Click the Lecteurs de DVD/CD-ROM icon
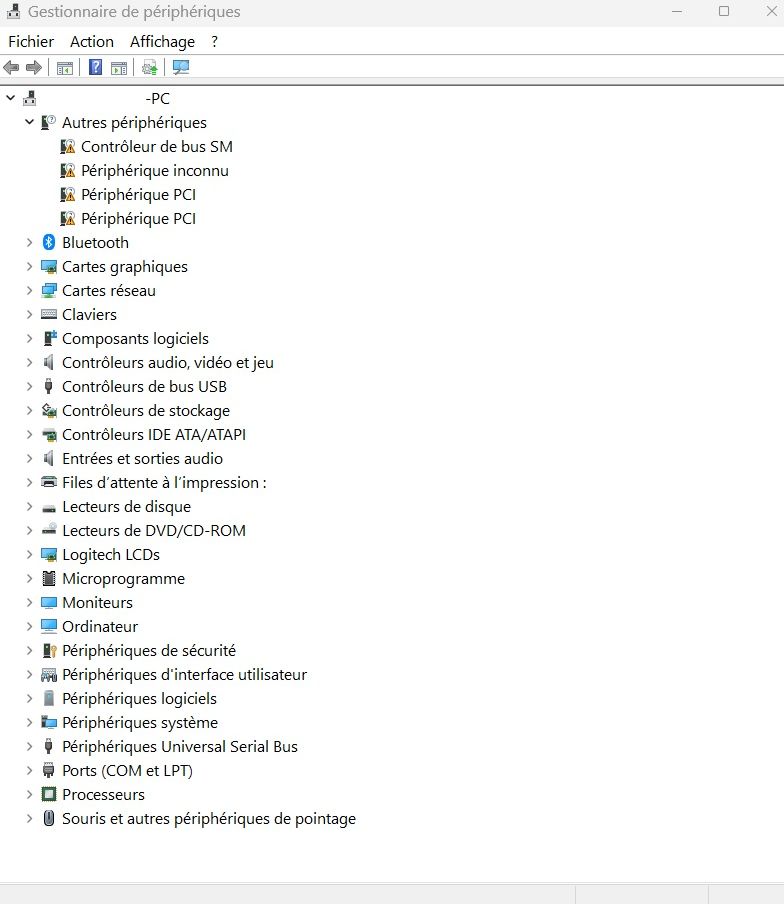 point(50,529)
